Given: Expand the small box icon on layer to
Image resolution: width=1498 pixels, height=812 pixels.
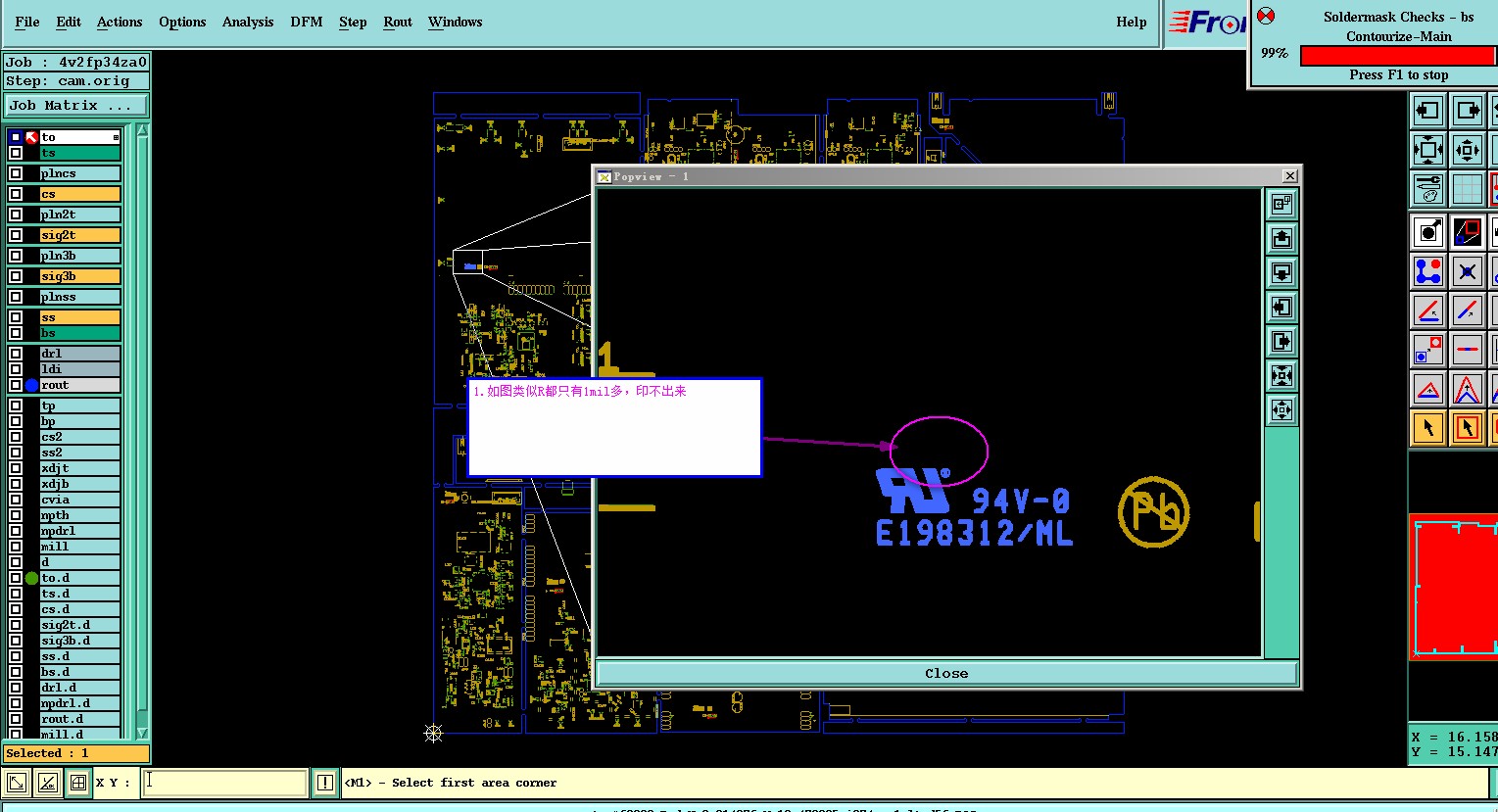Looking at the screenshot, I should (x=116, y=137).
